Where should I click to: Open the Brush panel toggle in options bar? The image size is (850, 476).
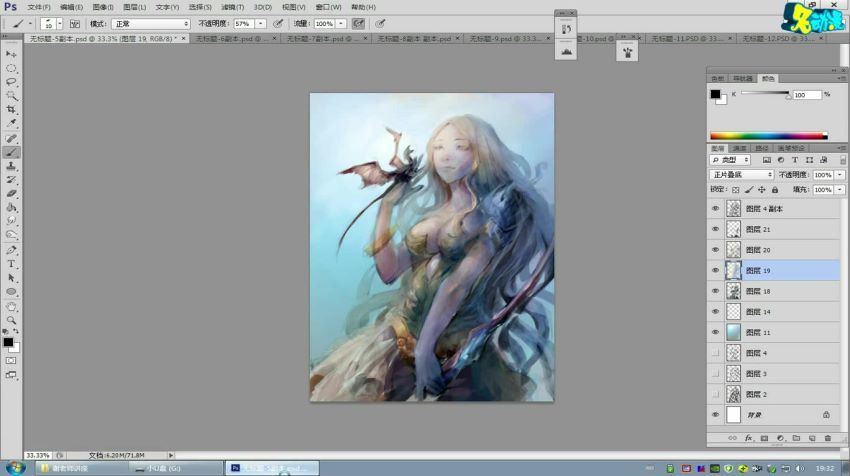75,24
